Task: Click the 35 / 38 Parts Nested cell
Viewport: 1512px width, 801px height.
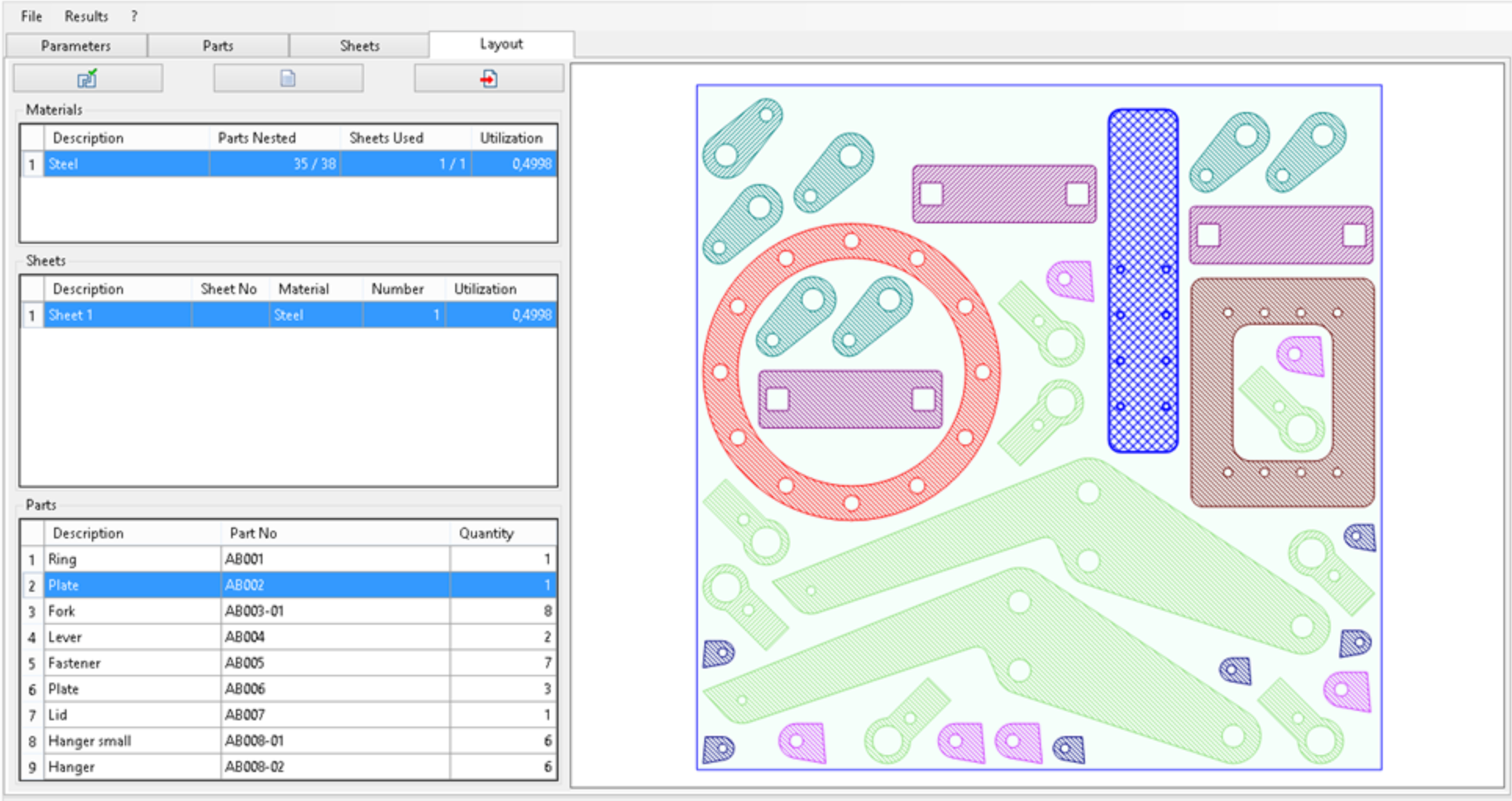Action: point(275,164)
